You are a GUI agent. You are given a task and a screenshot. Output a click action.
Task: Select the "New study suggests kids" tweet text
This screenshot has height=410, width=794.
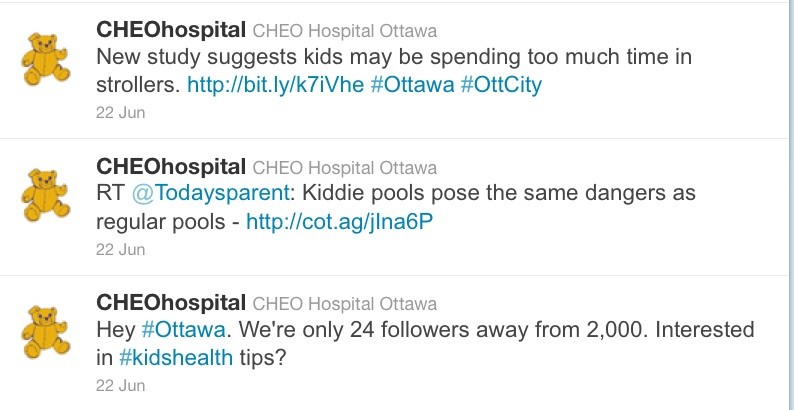[392, 57]
